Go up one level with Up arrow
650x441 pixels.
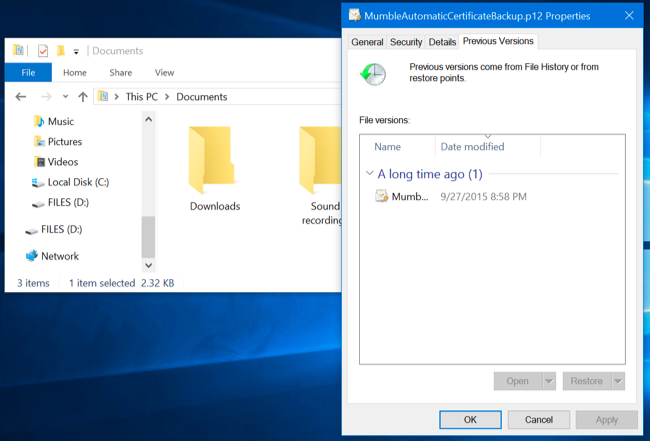tap(83, 97)
